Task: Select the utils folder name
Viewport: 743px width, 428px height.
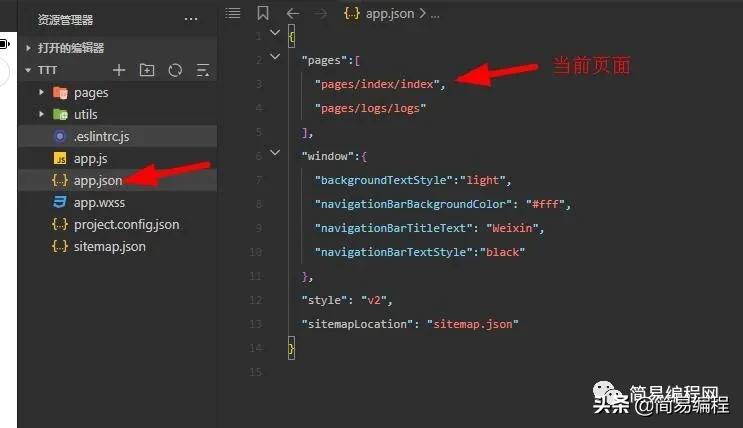Action: [85, 114]
